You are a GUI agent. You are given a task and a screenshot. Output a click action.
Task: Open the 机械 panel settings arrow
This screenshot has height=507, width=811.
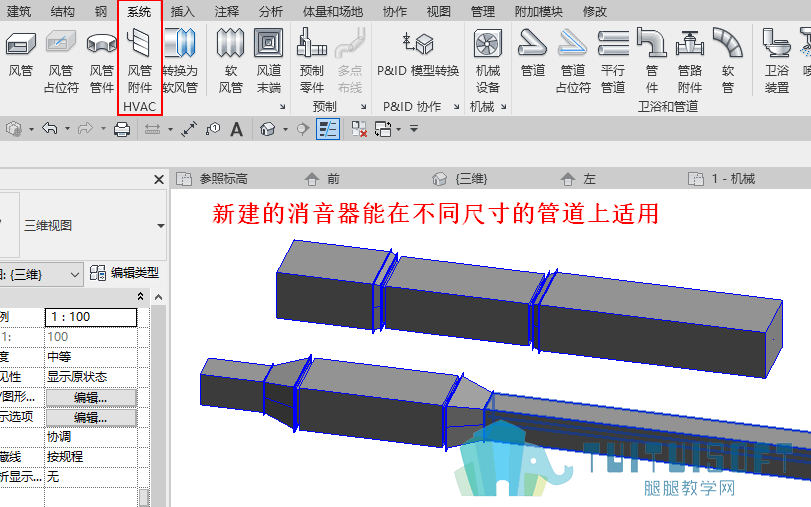pos(503,107)
